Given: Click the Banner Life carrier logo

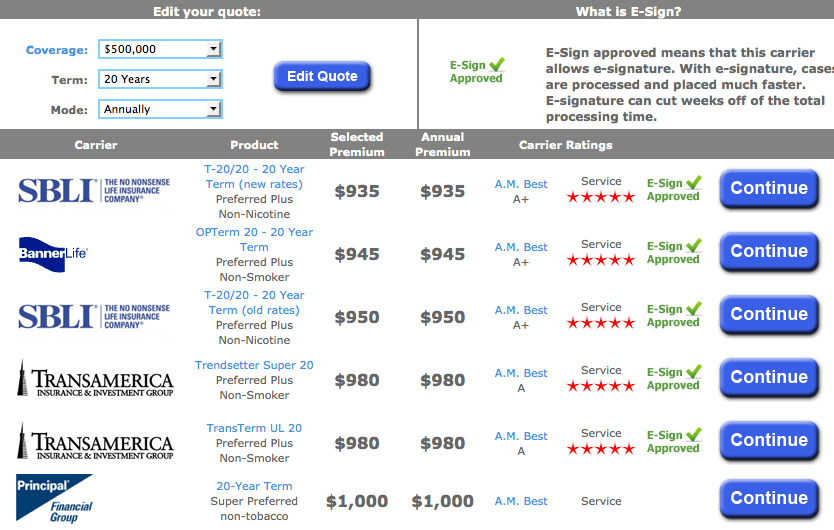Looking at the screenshot, I should [54, 253].
